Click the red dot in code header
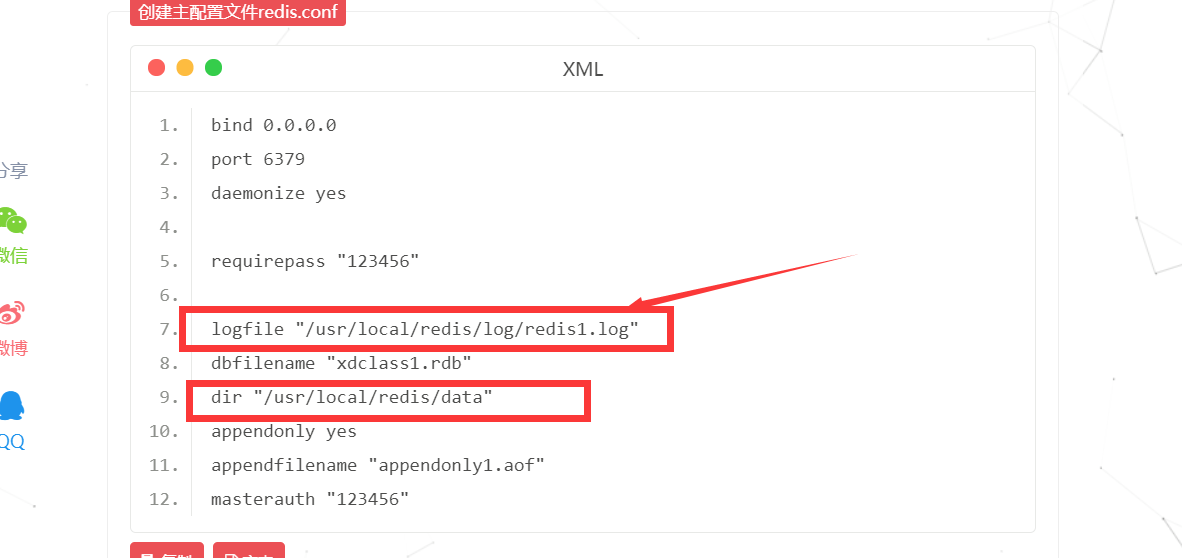The image size is (1182, 558). click(x=157, y=68)
